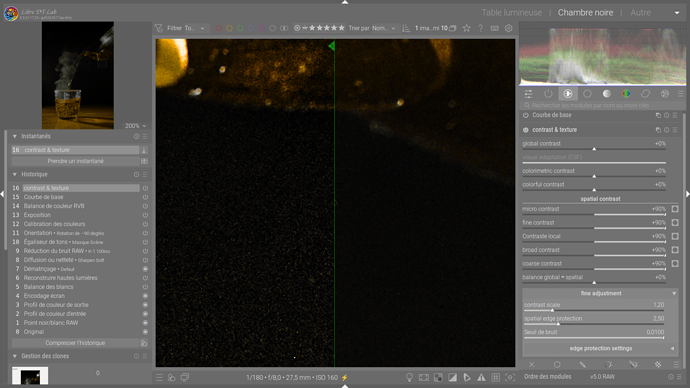Open the filter funnel icon in top bar
Screen dimensions: 690x388
point(159,28)
